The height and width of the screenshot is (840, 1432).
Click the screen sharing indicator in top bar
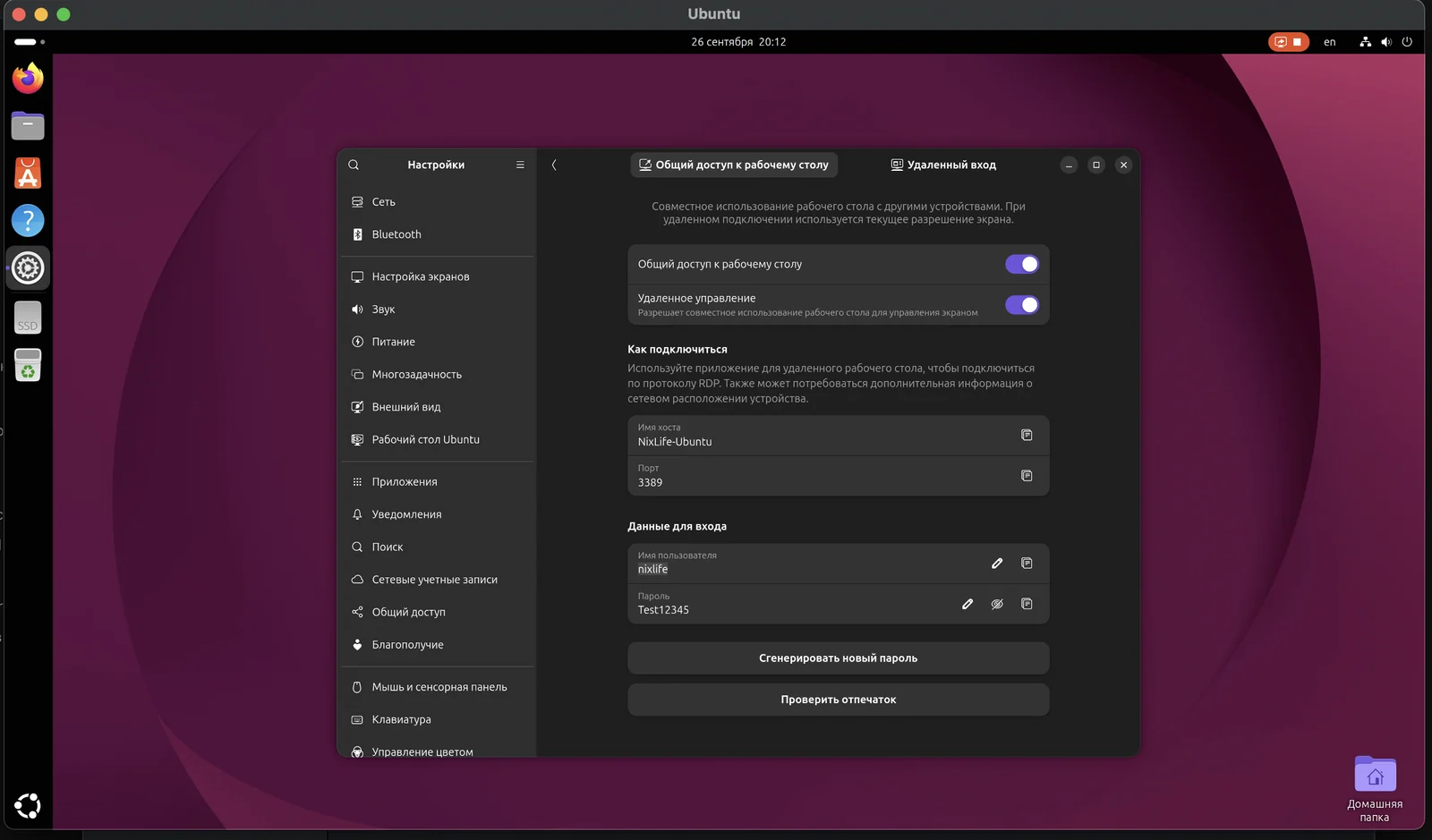click(1289, 42)
